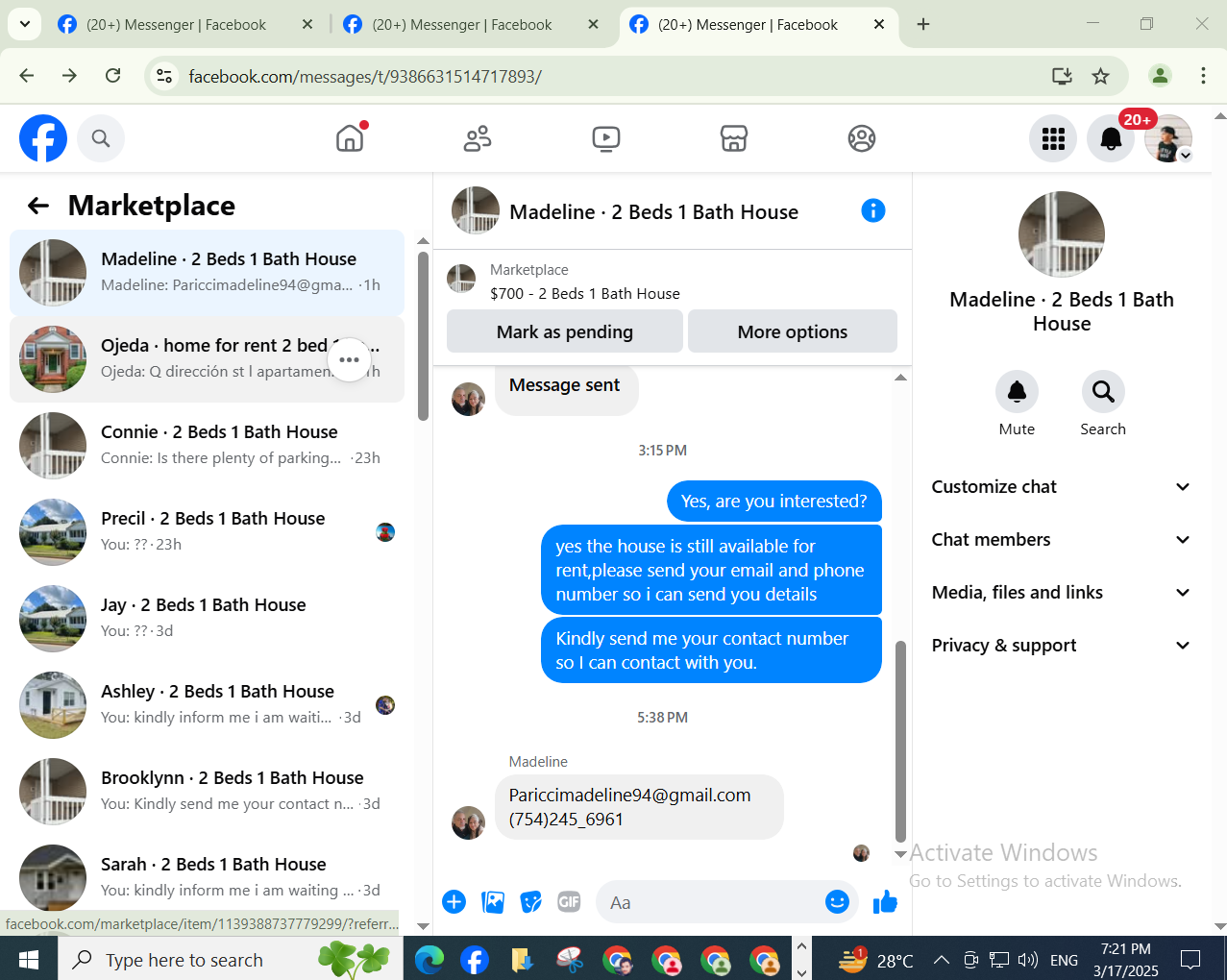Screen dimensions: 1227x980
Task: Open Jay 2 Beds 1 Bath House chat
Action: (207, 619)
